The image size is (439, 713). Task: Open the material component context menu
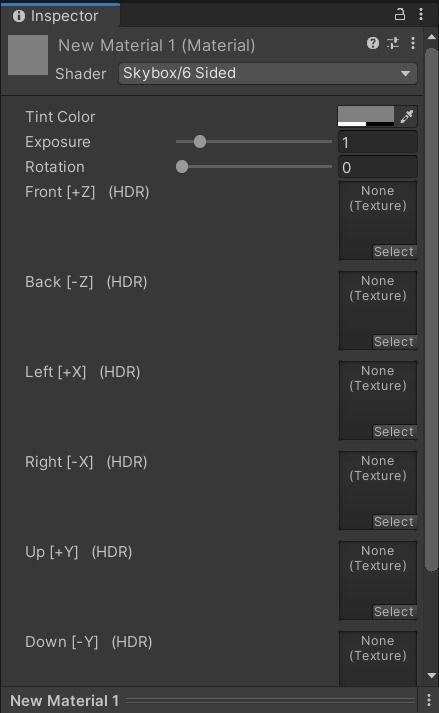tap(413, 43)
